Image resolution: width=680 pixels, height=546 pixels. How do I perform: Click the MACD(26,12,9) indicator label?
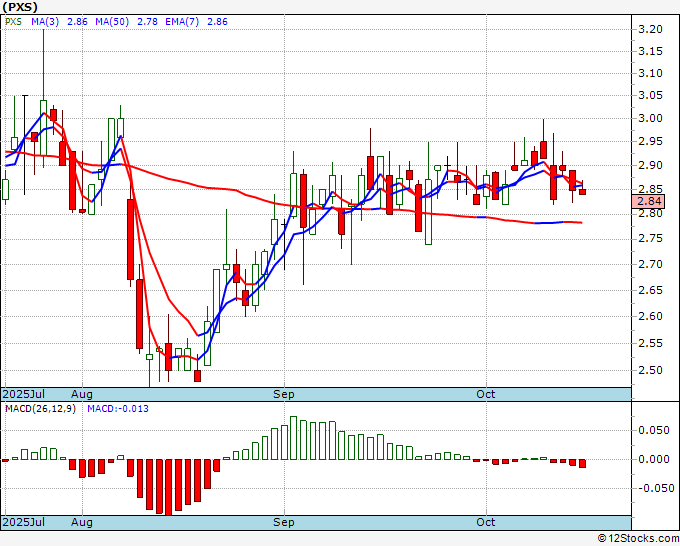(x=40, y=409)
